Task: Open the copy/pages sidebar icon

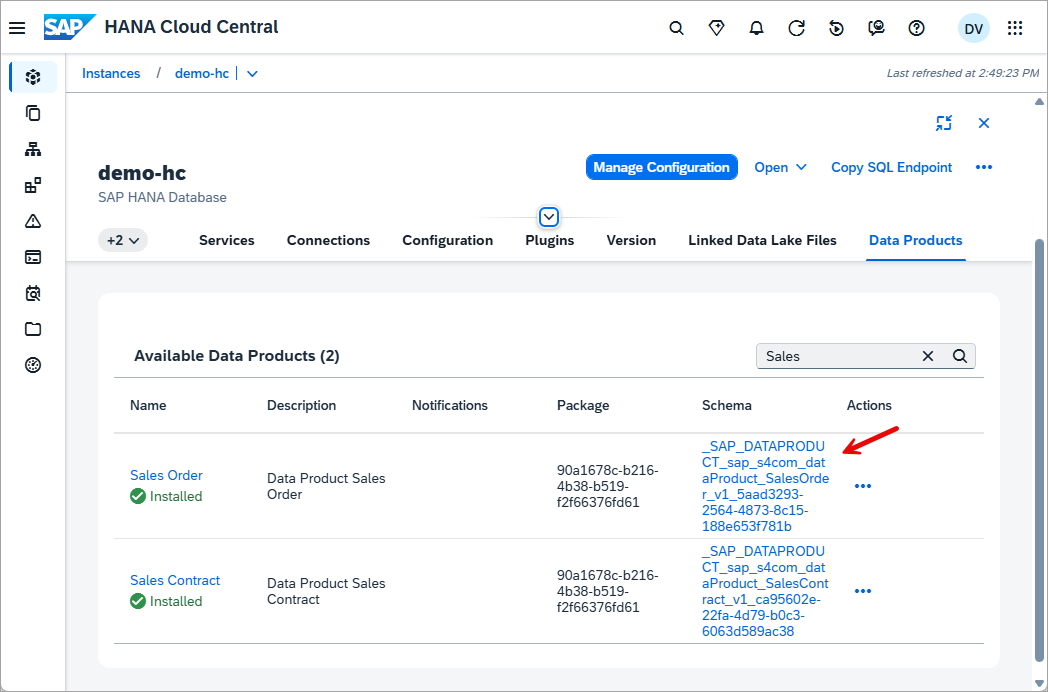Action: pos(33,113)
